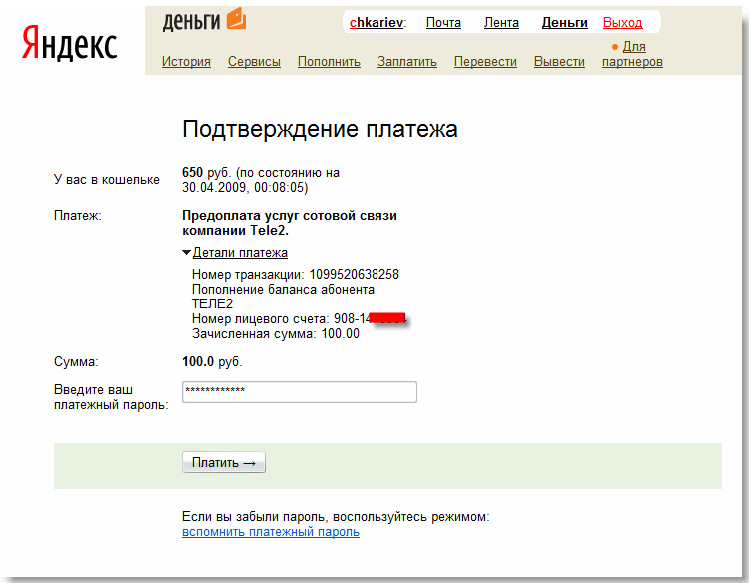Go to Перевести section
749x583 pixels.
485,62
